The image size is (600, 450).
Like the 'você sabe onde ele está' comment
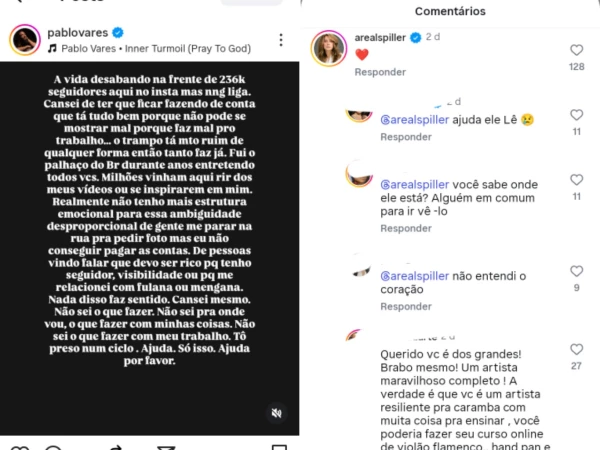click(x=576, y=180)
